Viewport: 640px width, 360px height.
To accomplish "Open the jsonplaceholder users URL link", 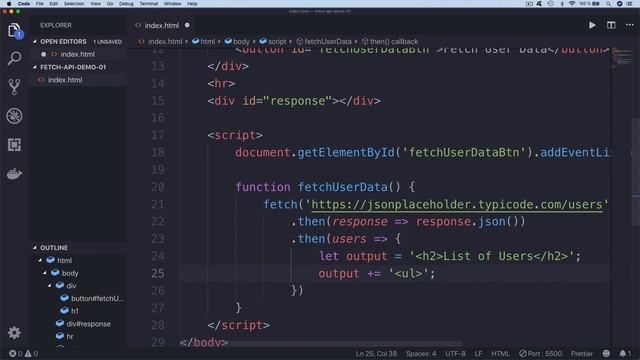I will point(457,204).
